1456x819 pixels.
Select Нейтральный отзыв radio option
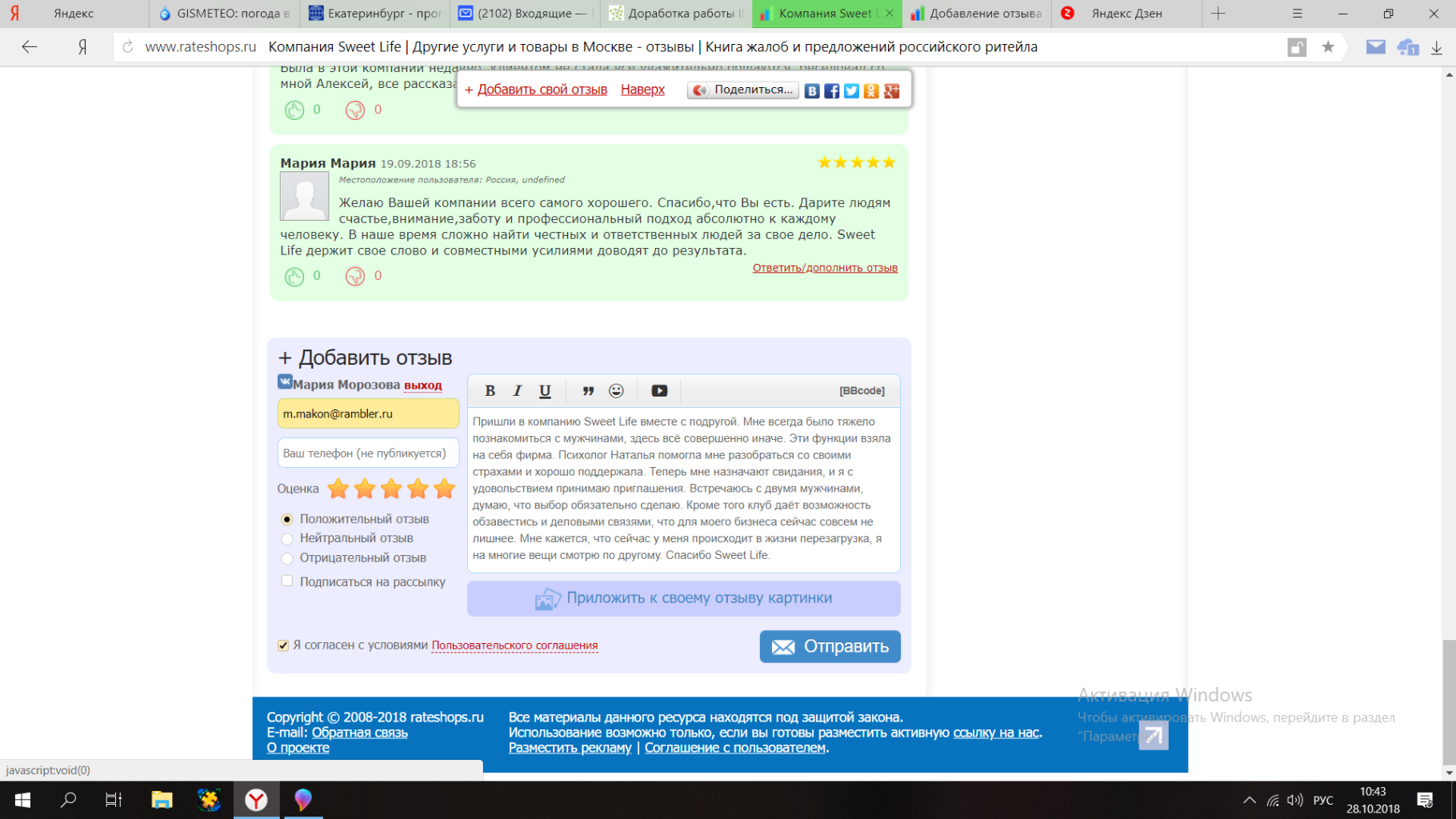coord(287,539)
